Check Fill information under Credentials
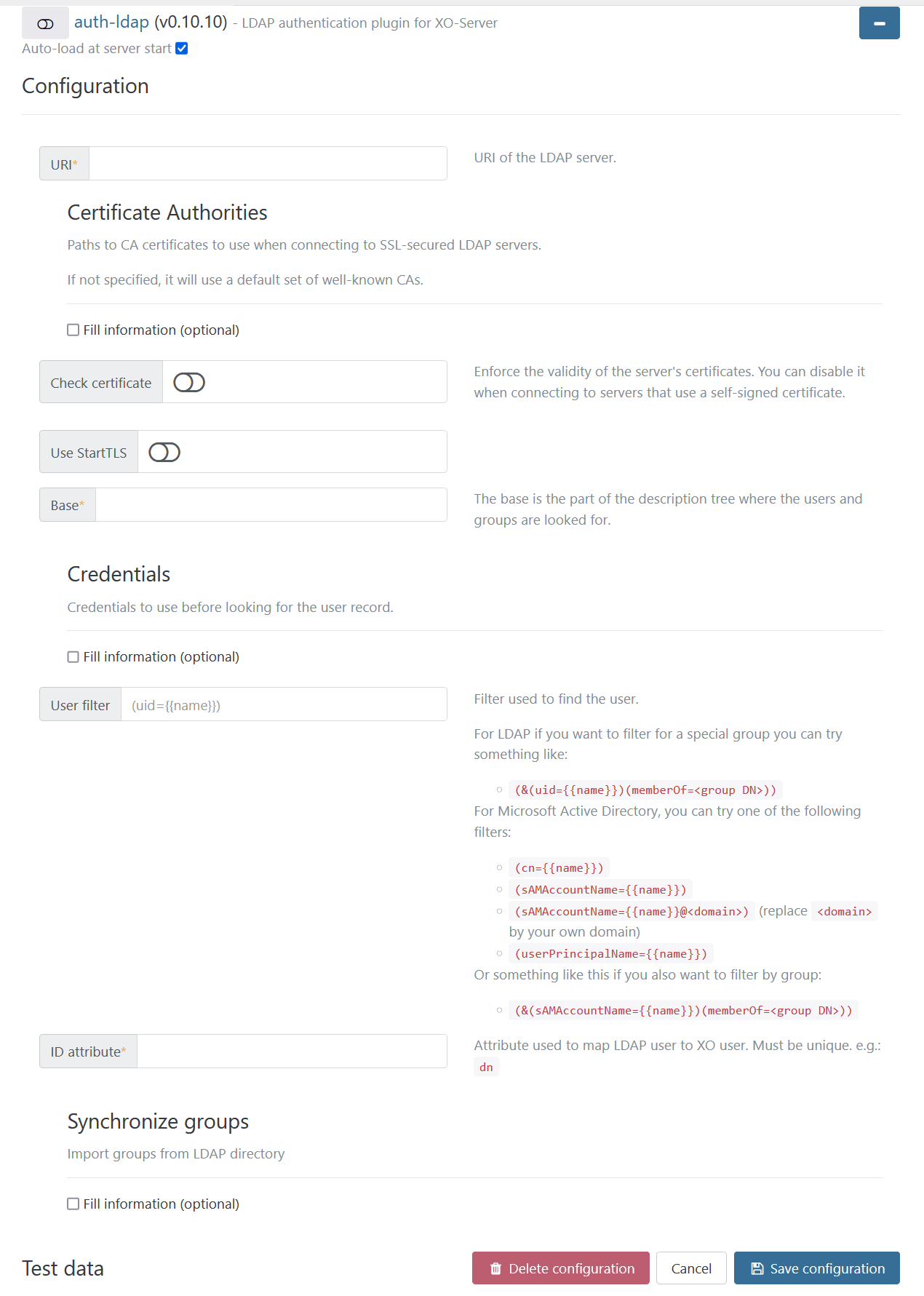The width and height of the screenshot is (924, 1296). (73, 656)
